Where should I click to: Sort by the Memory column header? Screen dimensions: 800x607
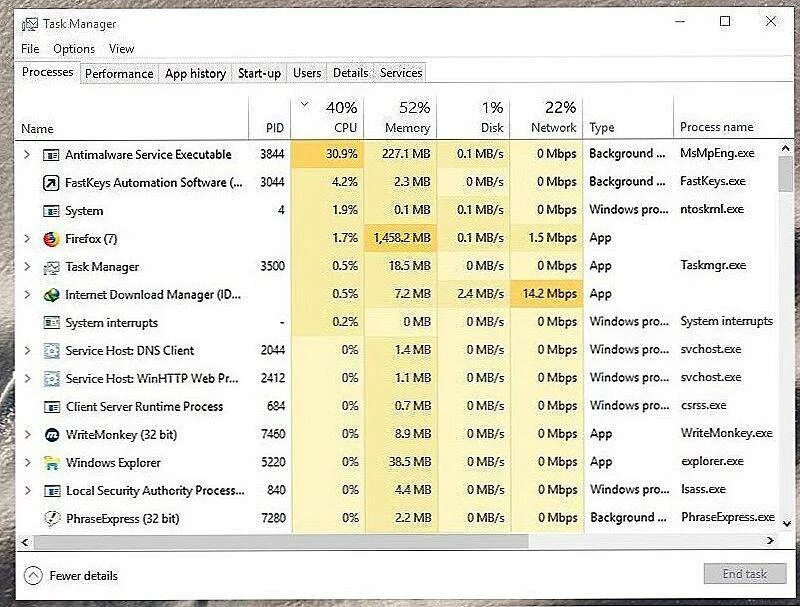(401, 117)
